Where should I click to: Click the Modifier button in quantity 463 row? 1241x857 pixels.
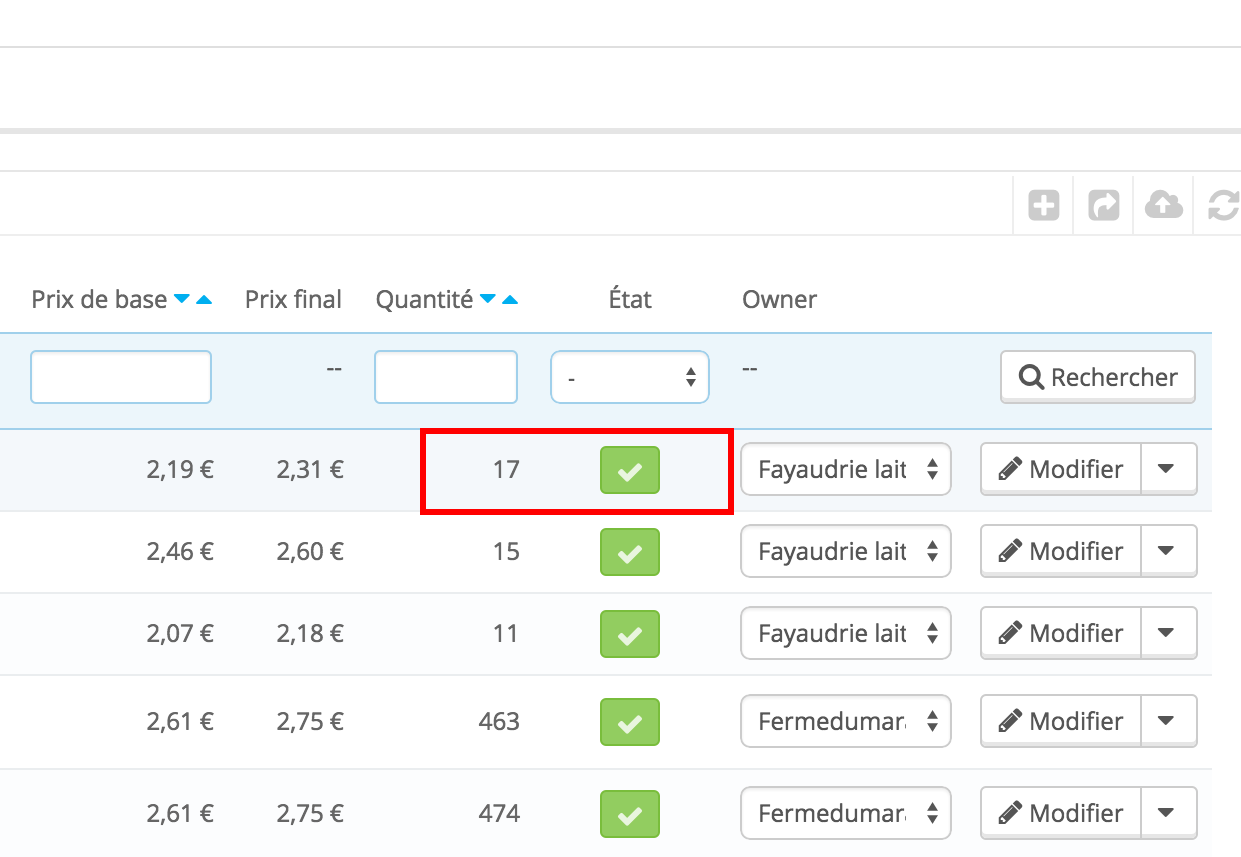pos(1061,721)
